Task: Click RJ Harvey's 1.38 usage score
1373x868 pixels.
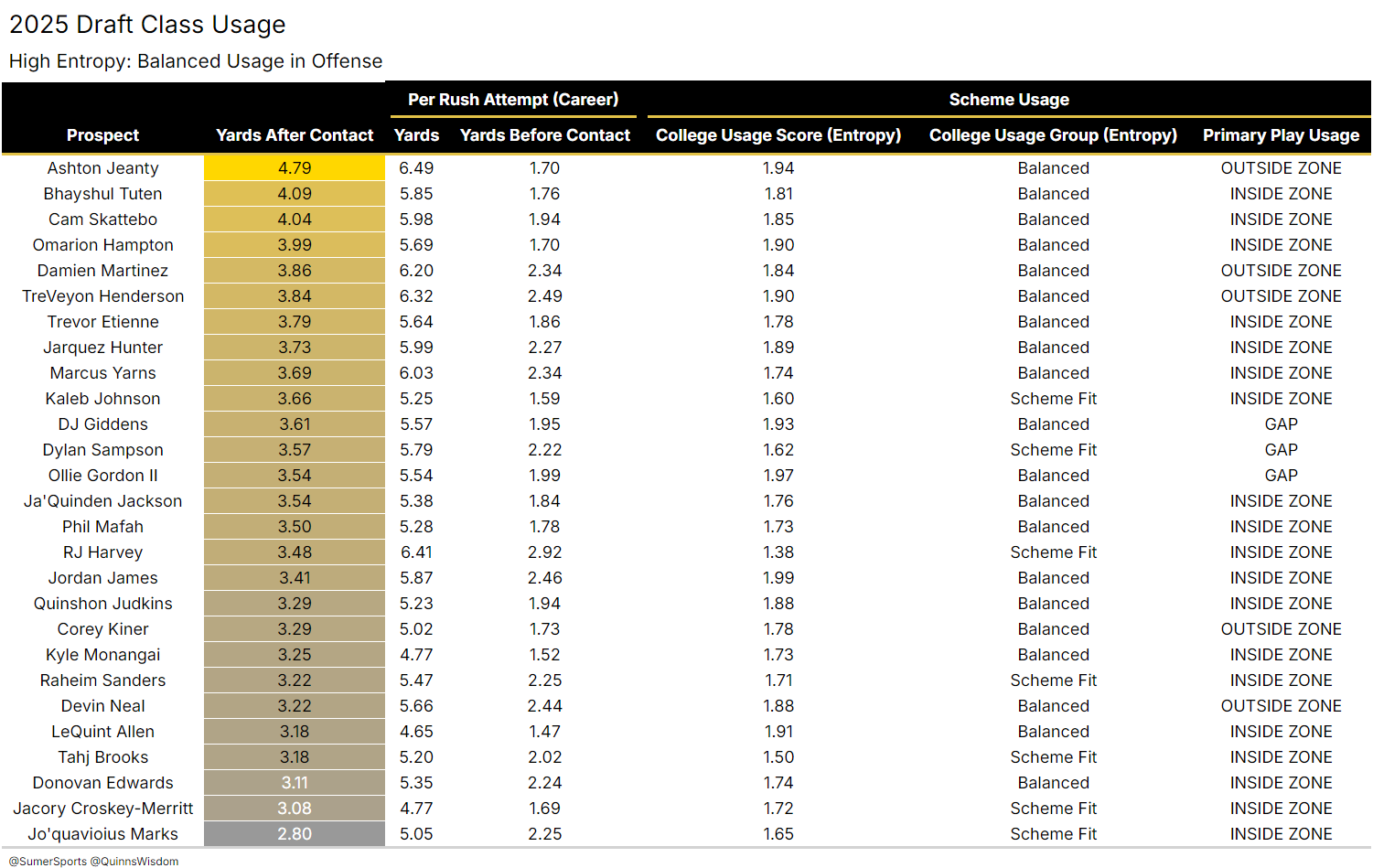Action: 778,552
